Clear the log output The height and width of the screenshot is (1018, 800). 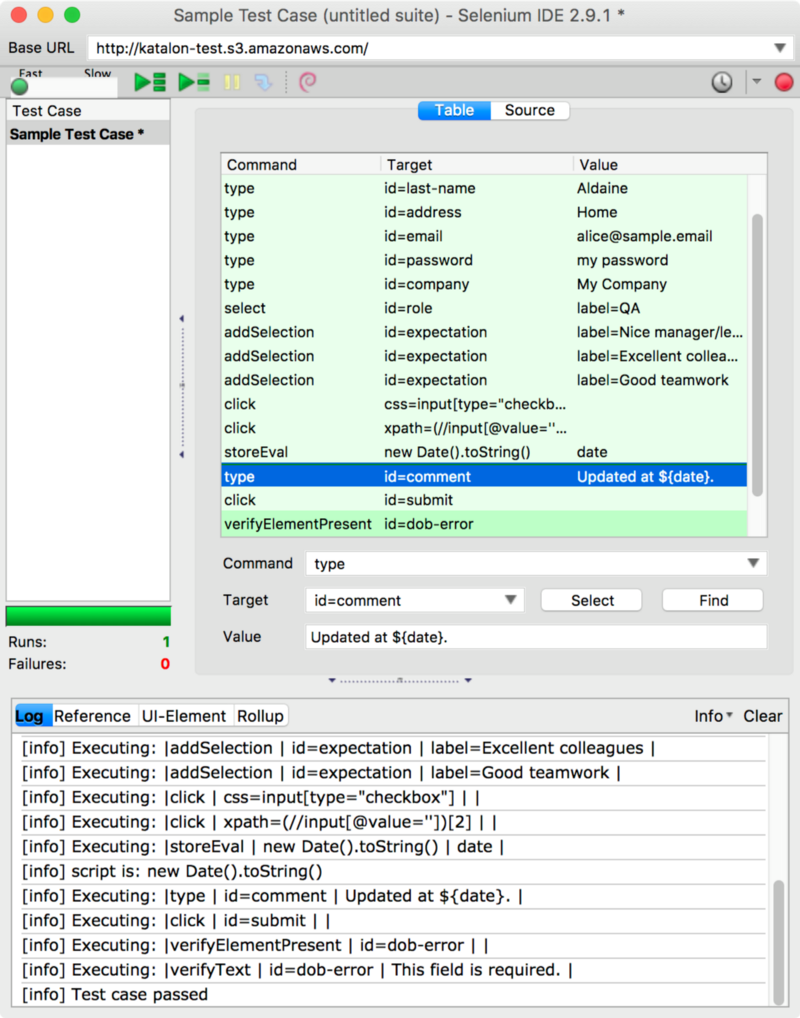tap(762, 716)
